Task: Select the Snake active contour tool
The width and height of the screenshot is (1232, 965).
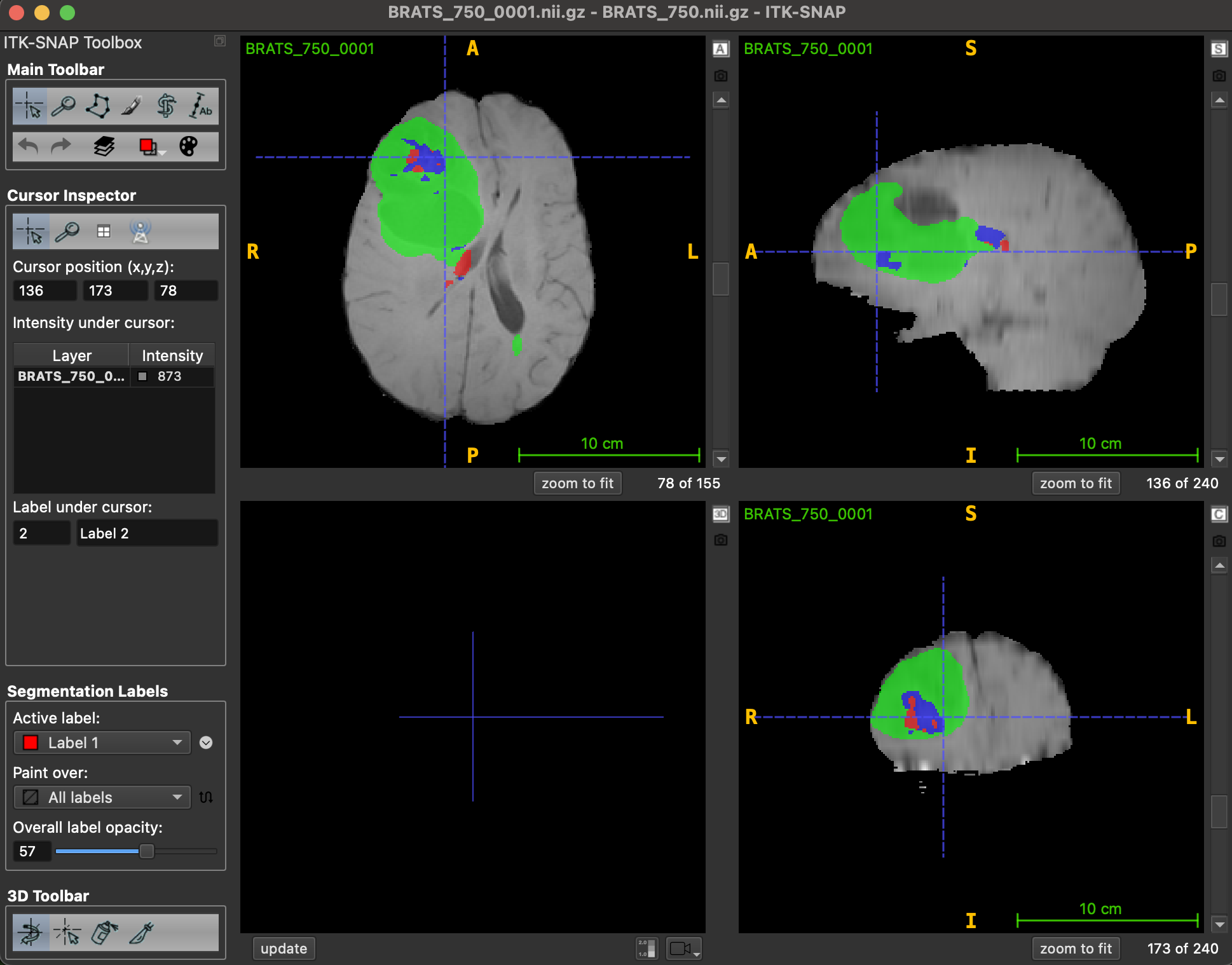Action: coord(167,106)
